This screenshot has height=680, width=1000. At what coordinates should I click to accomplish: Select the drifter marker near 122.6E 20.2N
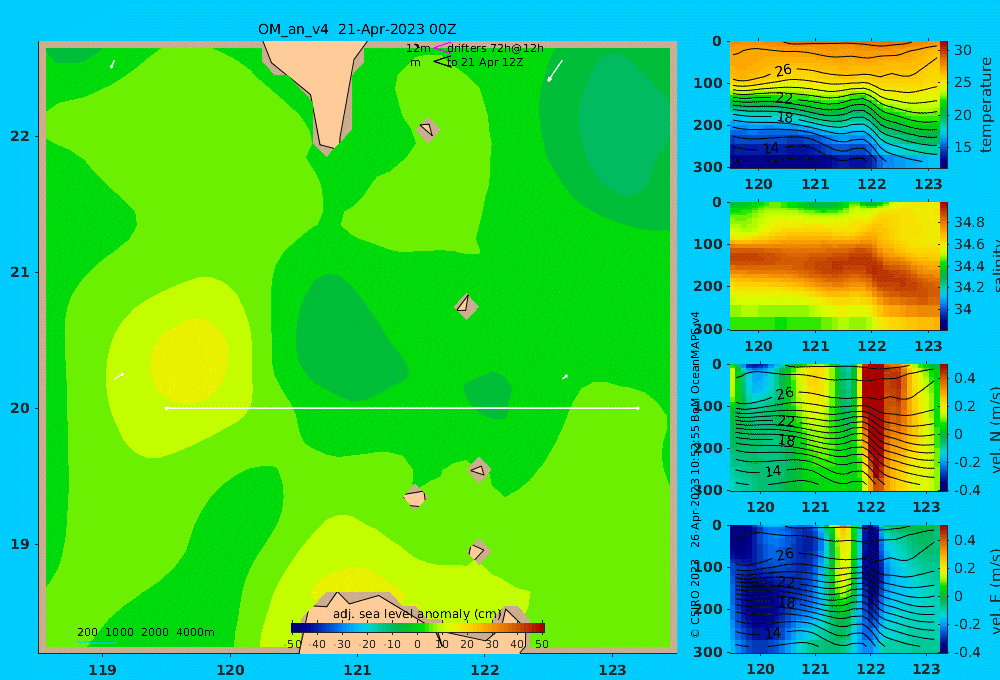pyautogui.click(x=564, y=377)
